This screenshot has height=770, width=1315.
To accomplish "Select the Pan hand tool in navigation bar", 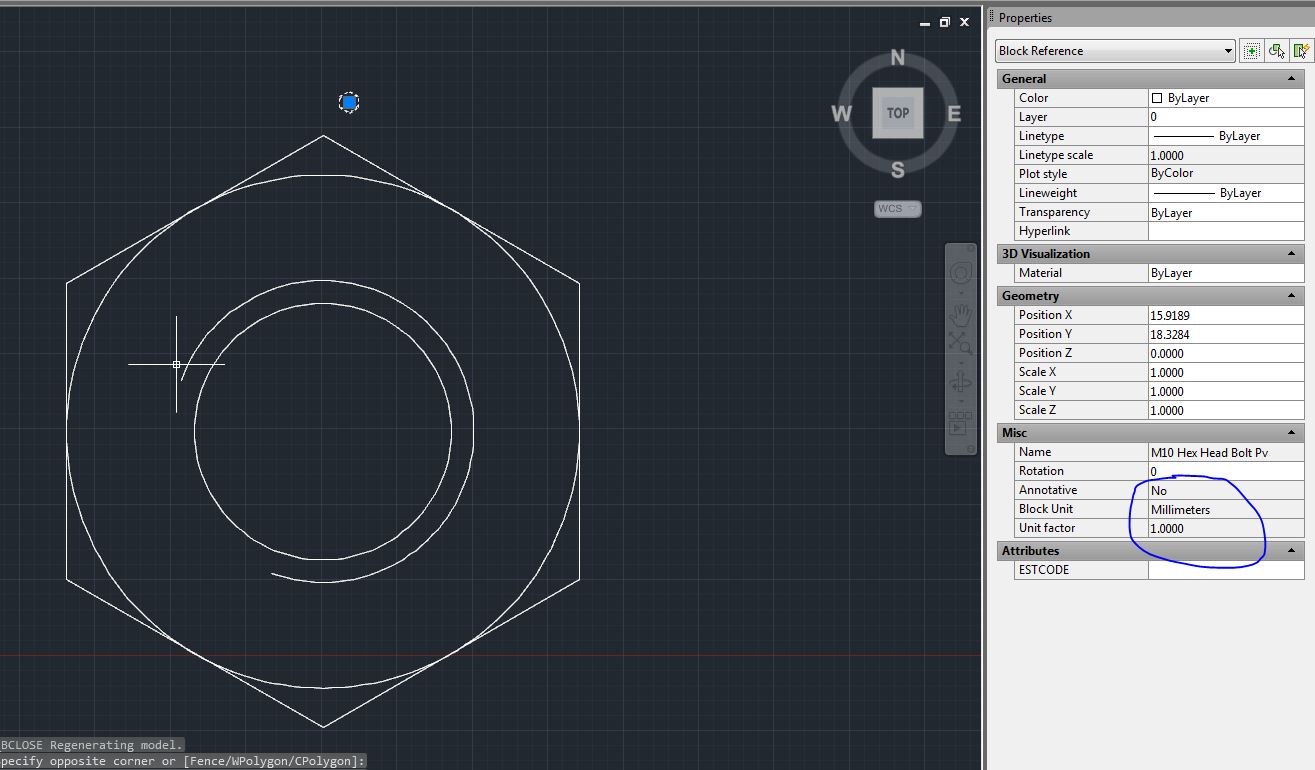I will point(960,315).
